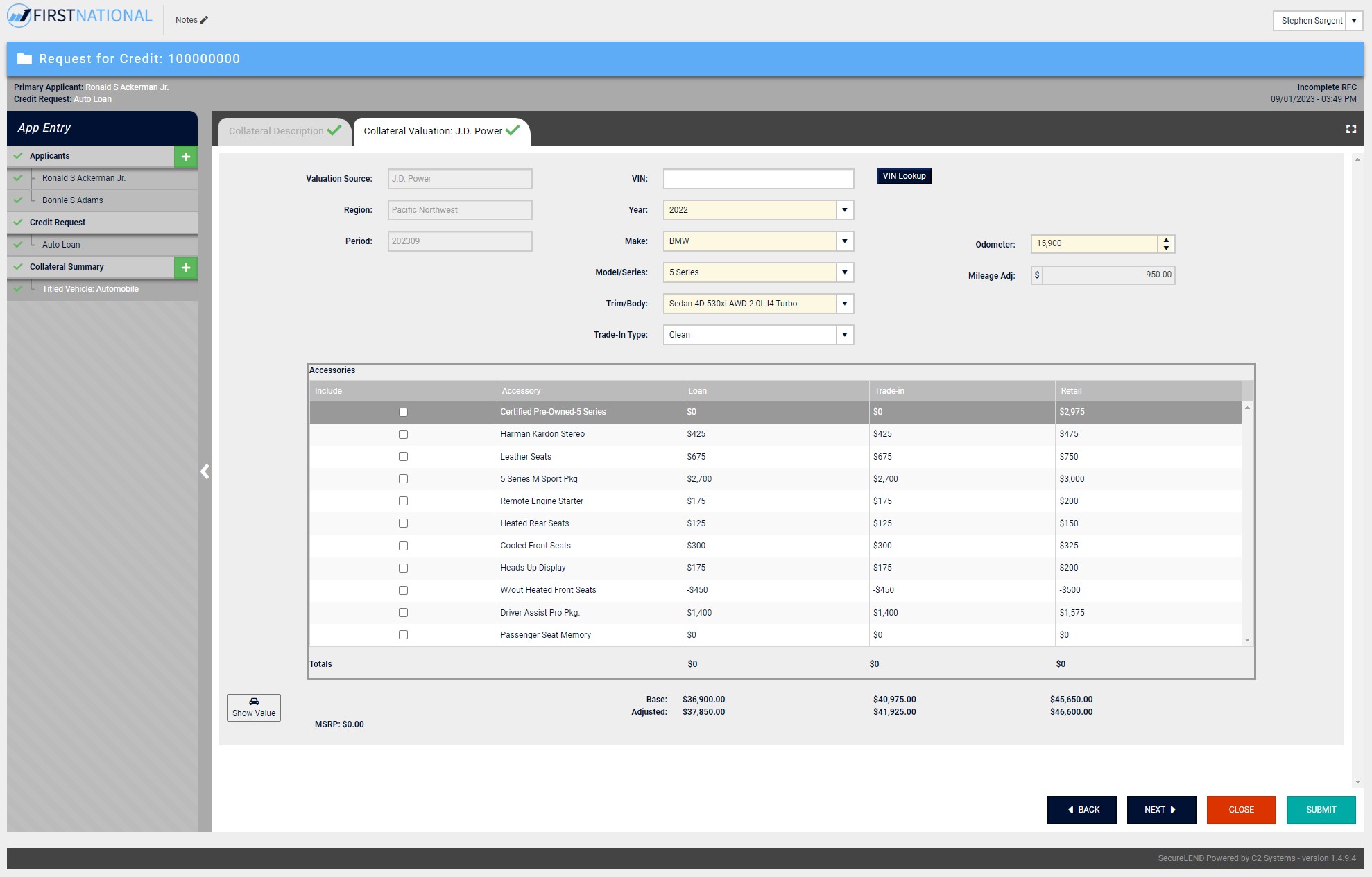Collapse the sidebar with the left chevron
1372x877 pixels.
205,471
